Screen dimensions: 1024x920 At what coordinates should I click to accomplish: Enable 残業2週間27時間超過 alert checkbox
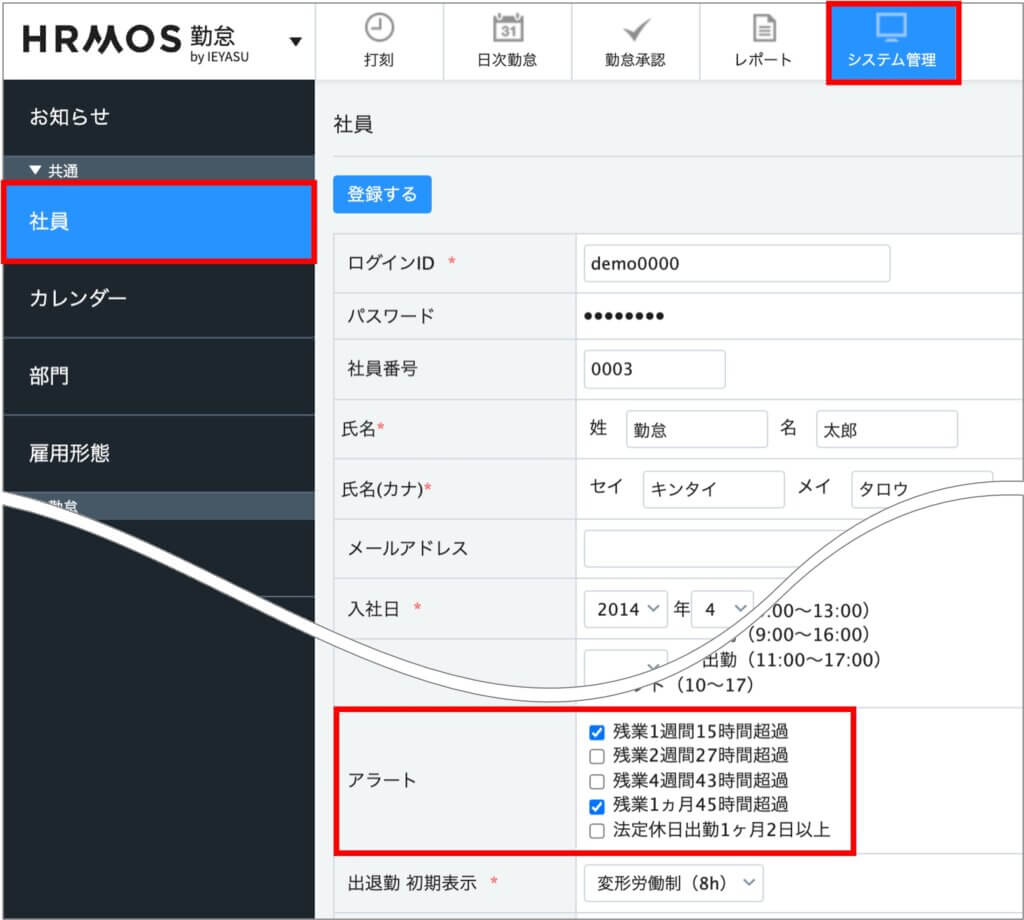[x=597, y=756]
